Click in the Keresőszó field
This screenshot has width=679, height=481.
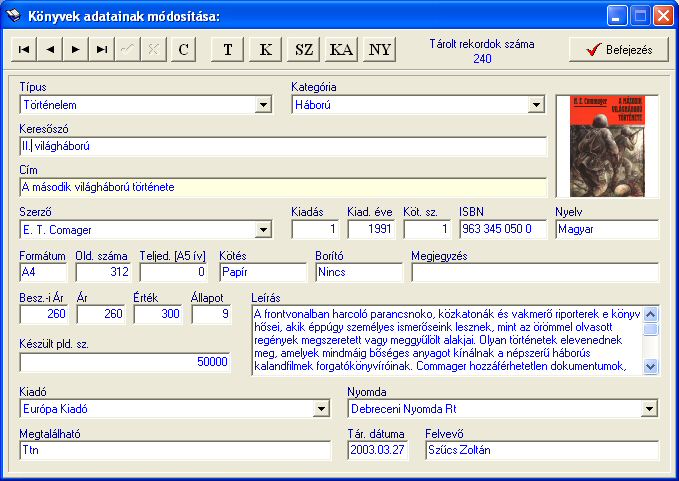[283, 146]
